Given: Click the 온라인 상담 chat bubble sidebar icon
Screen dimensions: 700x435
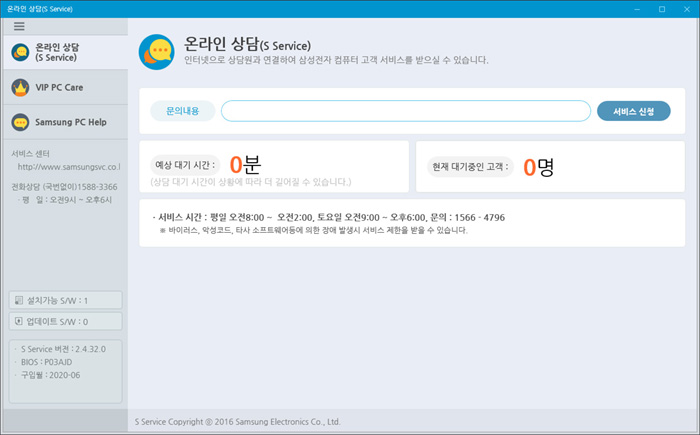Looking at the screenshot, I should point(21,52).
